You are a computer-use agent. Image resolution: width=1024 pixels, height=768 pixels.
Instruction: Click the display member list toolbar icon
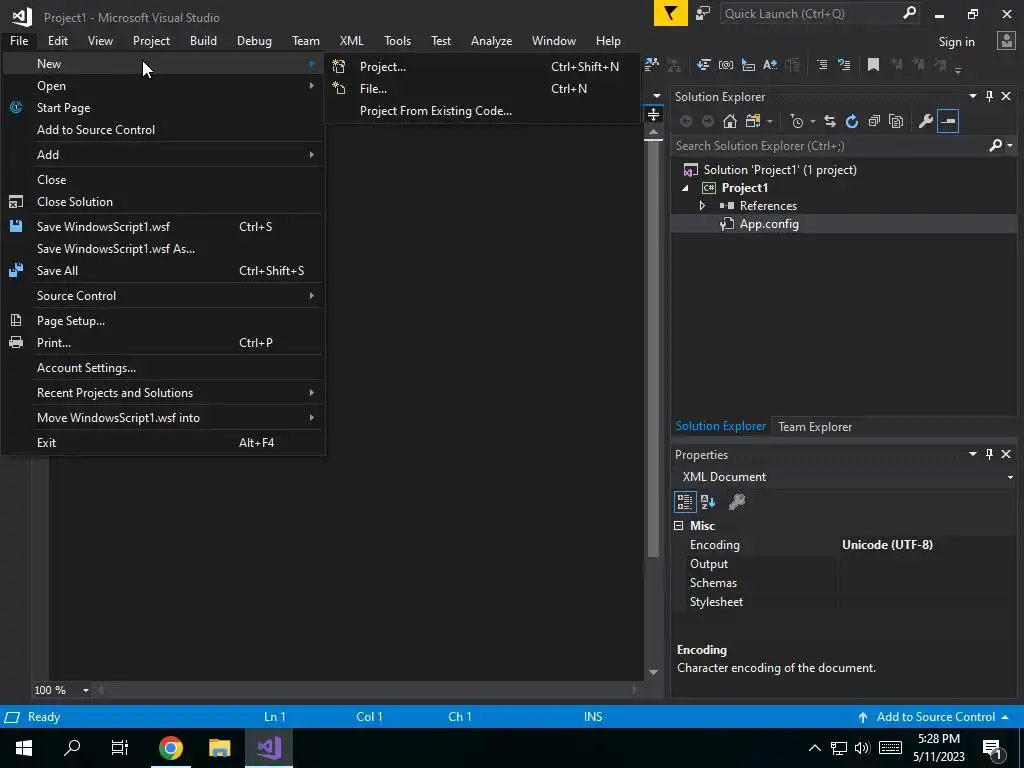click(x=703, y=65)
